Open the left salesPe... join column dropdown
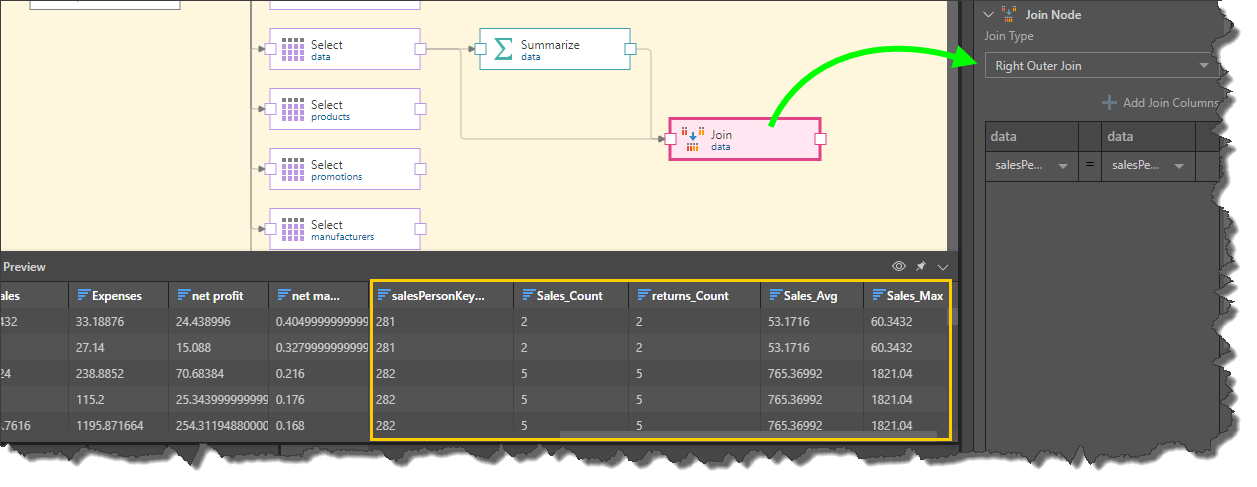Viewport: 1257px width, 487px height. pyautogui.click(x=1062, y=166)
